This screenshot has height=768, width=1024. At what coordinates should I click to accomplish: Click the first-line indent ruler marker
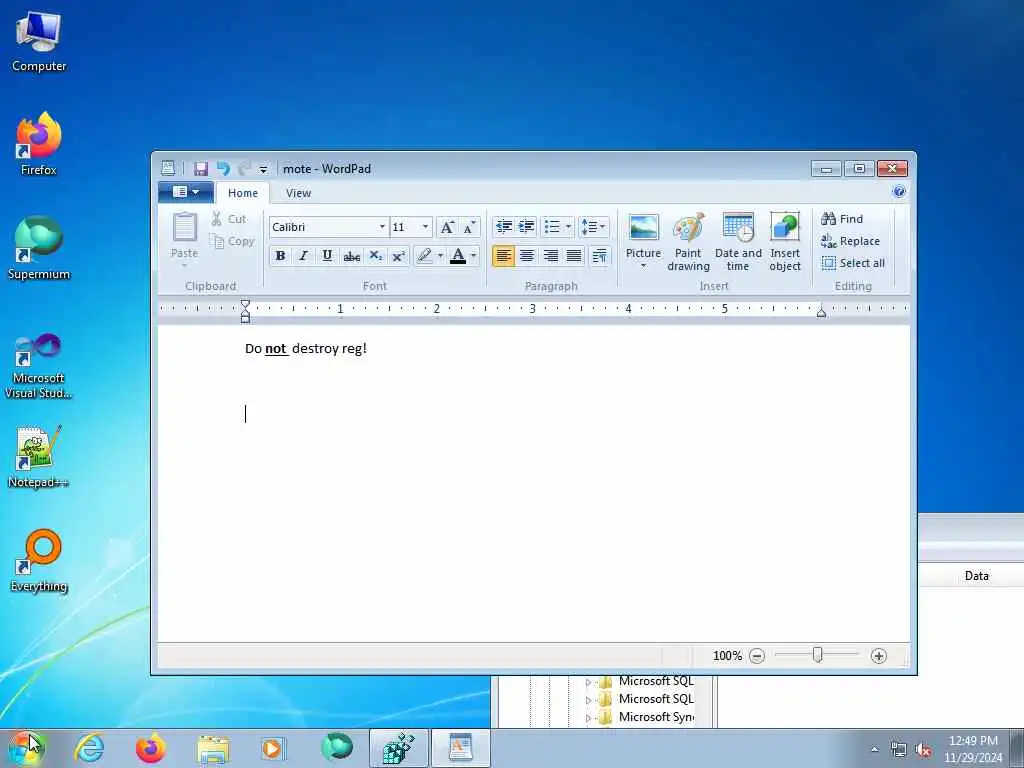pyautogui.click(x=245, y=304)
